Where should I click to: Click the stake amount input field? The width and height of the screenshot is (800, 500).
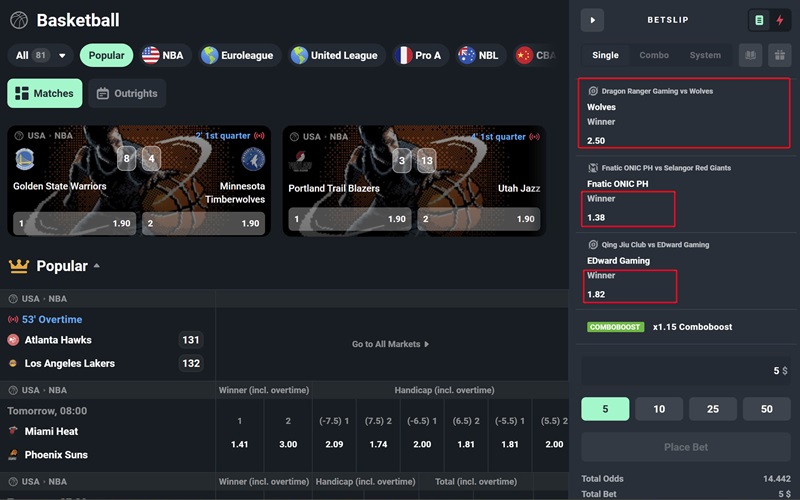point(685,370)
